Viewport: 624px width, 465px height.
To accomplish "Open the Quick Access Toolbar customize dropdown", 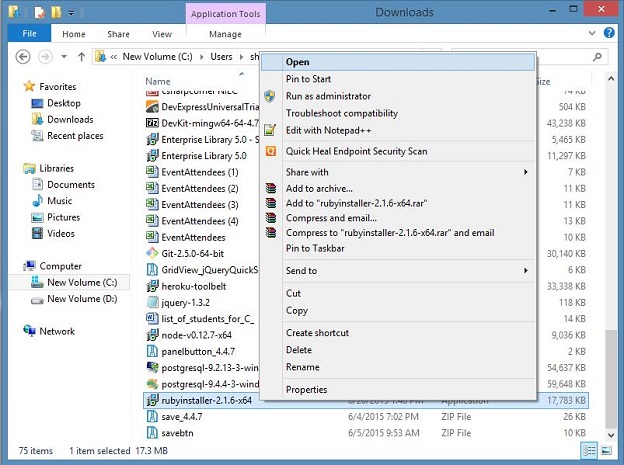I will point(71,13).
